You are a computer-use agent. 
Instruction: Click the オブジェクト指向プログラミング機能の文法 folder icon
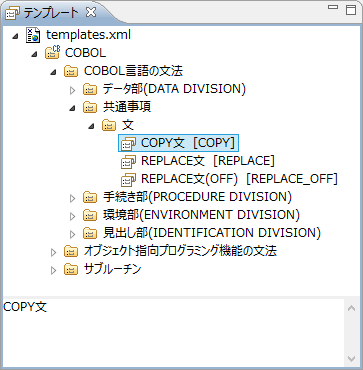(71, 251)
